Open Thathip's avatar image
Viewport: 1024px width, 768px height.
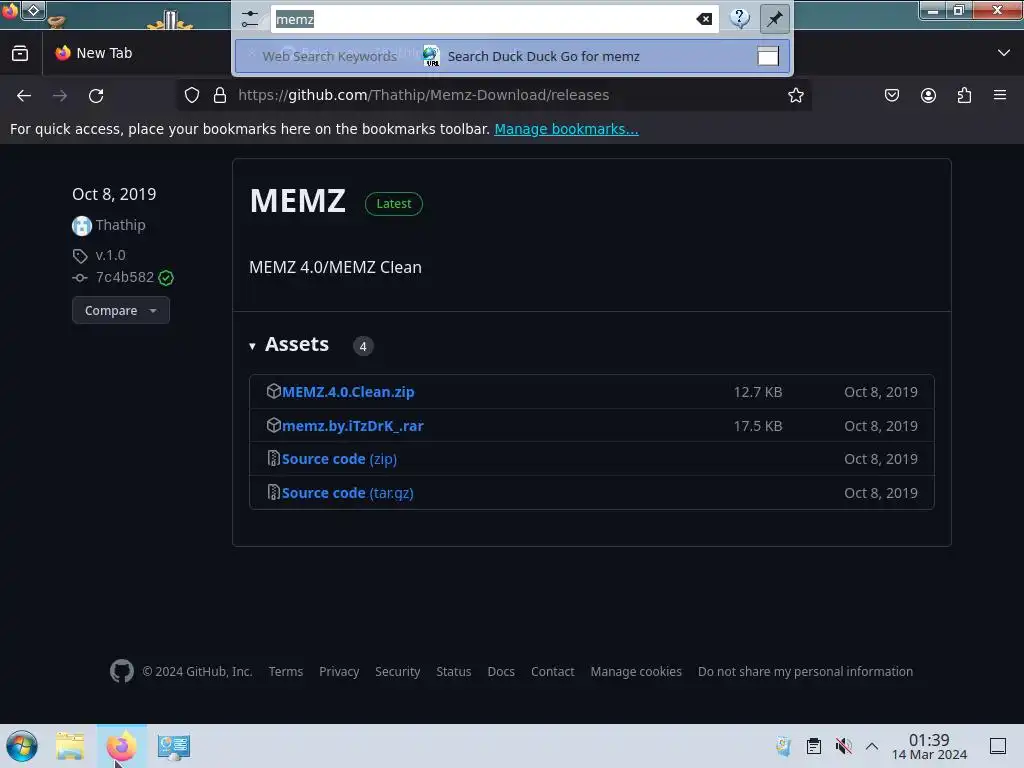tap(82, 226)
